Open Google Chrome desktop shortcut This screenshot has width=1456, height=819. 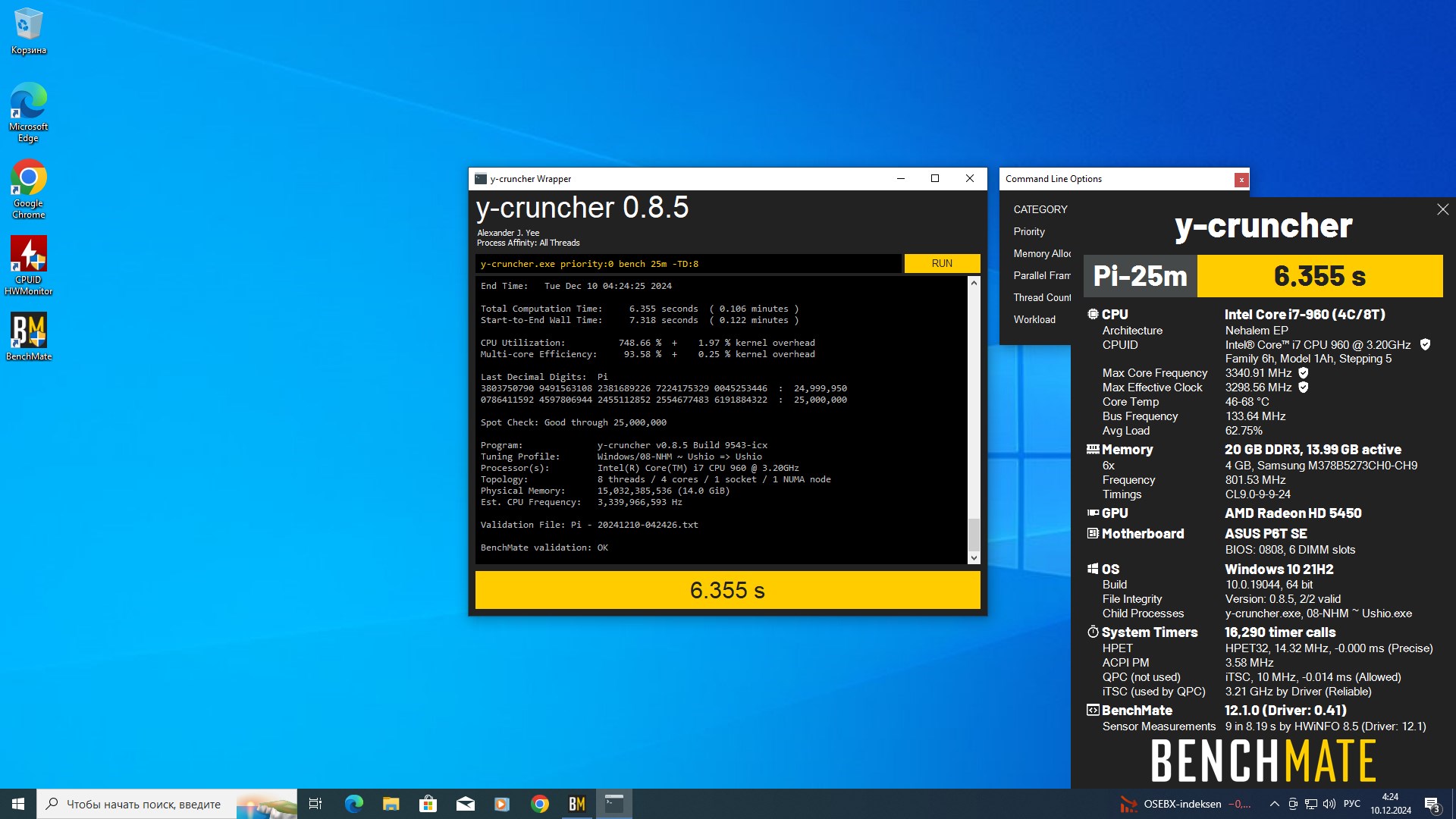tap(29, 189)
